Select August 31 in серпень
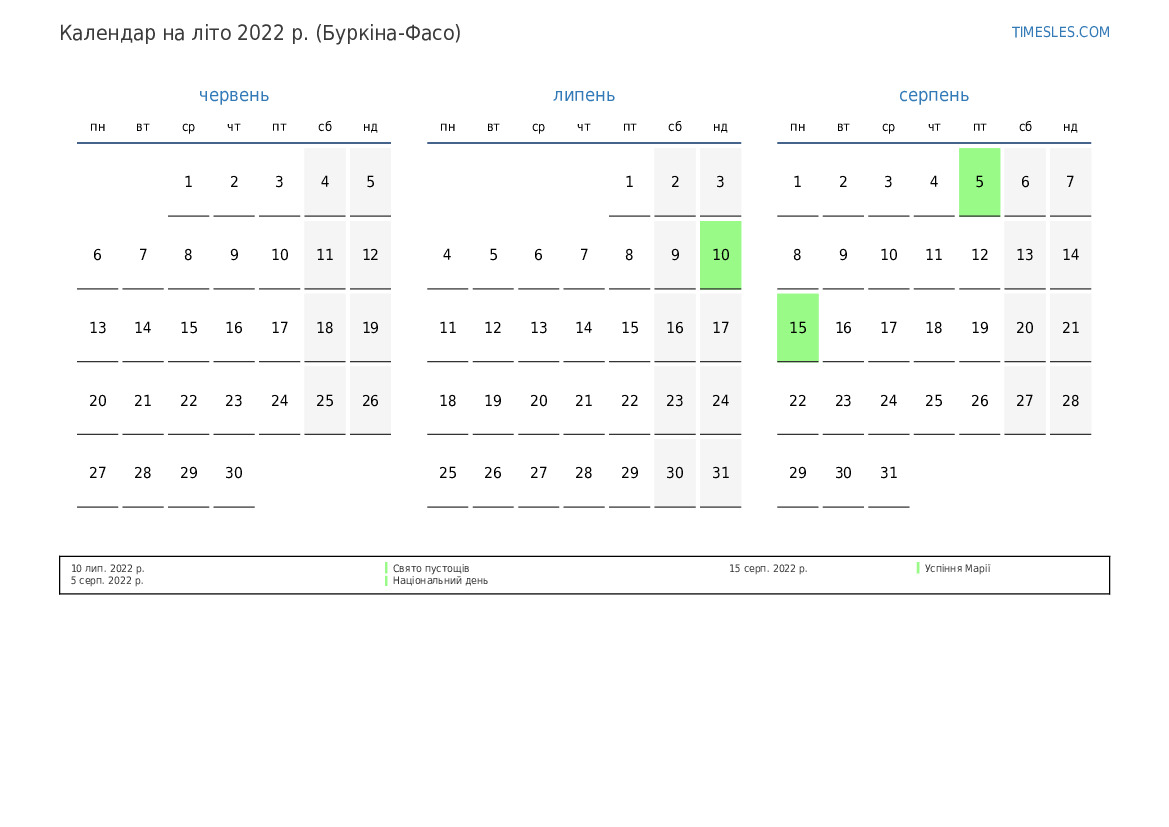The image size is (1169, 827). [888, 473]
